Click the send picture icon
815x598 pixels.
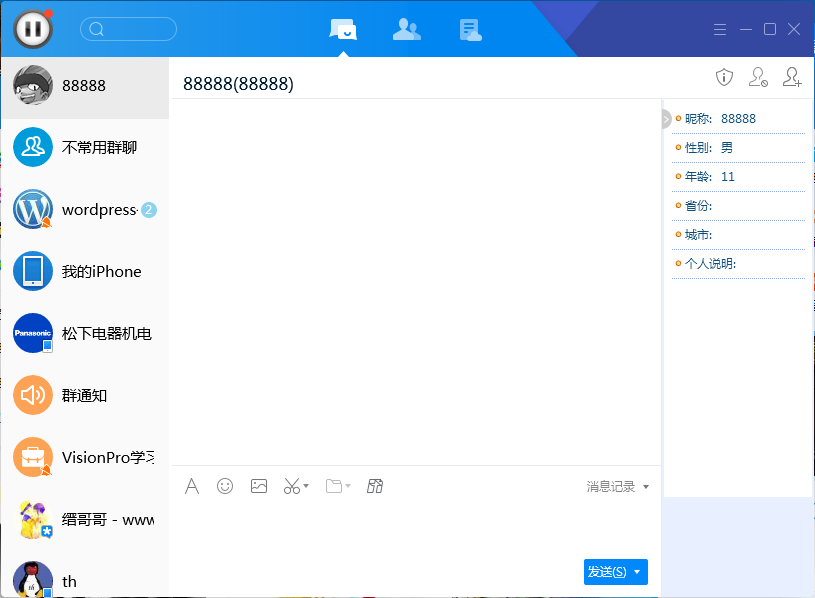[259, 486]
